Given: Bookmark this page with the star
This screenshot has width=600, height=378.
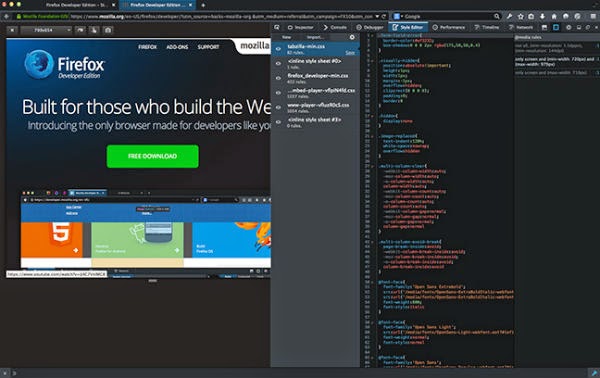Looking at the screenshot, I should [520, 16].
